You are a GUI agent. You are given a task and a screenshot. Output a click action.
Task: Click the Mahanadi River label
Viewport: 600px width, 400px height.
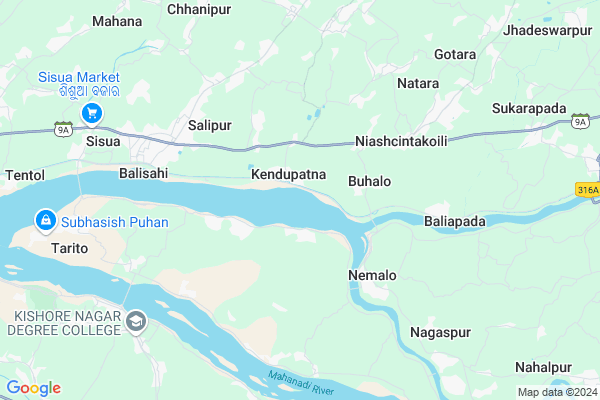coord(301,382)
